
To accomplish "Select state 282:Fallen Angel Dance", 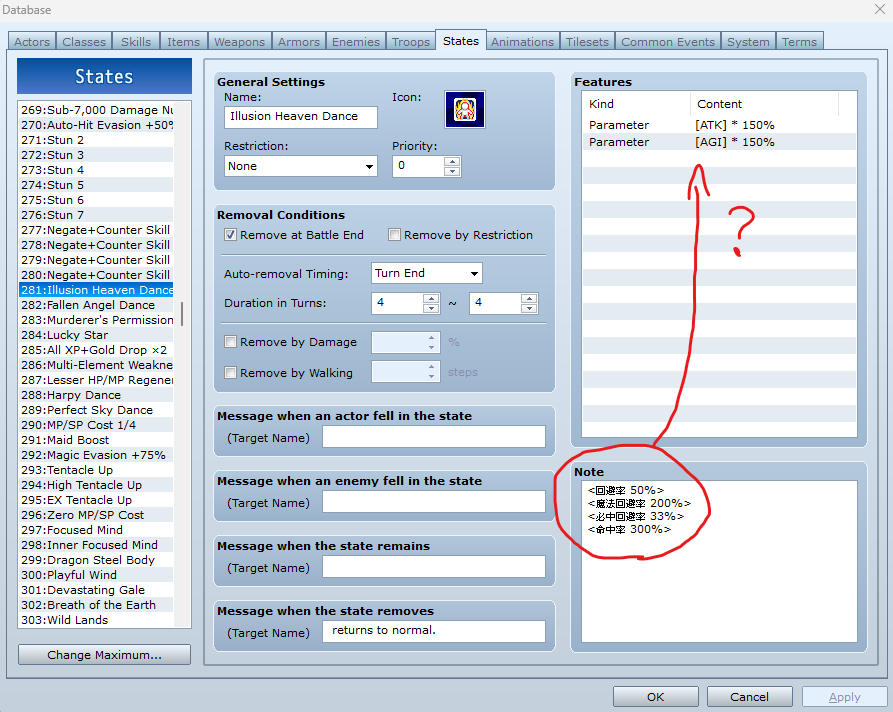I will tap(96, 305).
